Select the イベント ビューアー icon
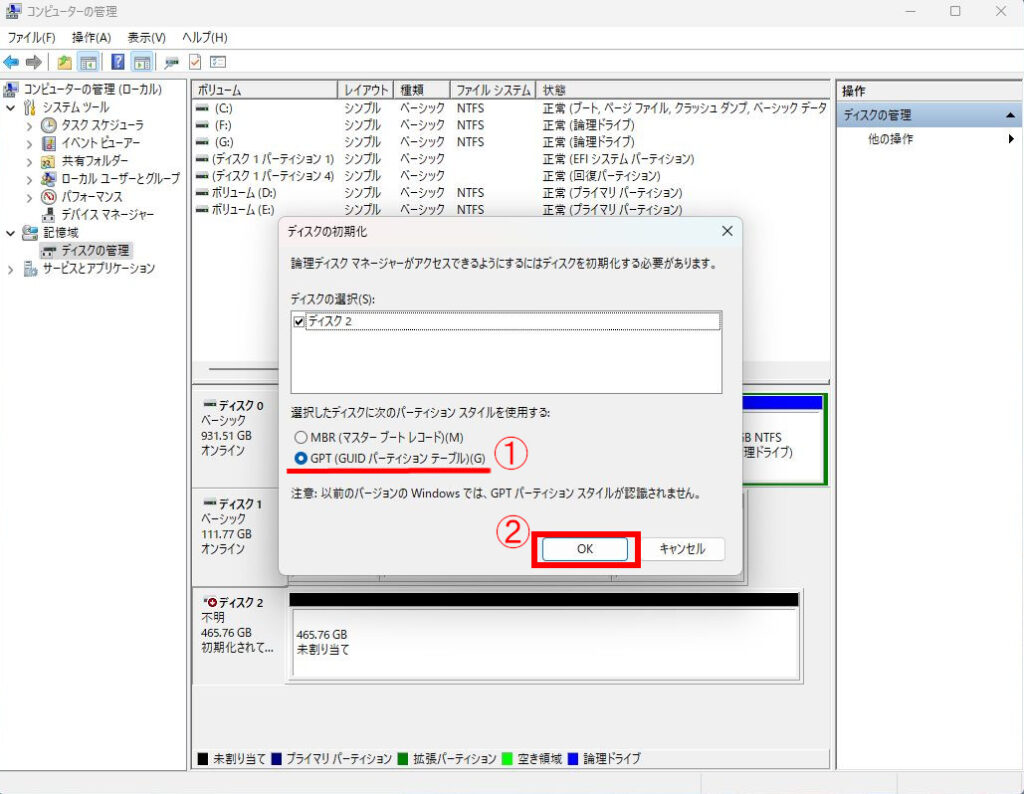This screenshot has height=794, width=1024. (49, 143)
